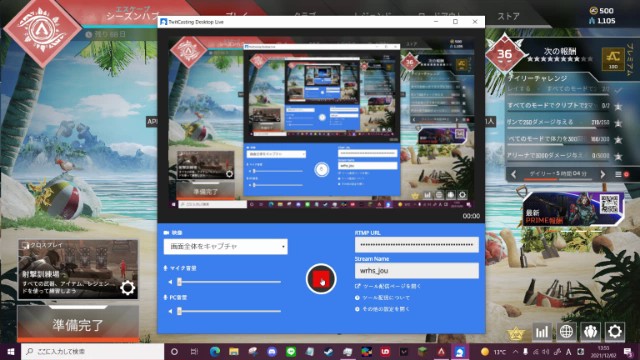Go to previous daily challenge page arrow

click(x=514, y=174)
